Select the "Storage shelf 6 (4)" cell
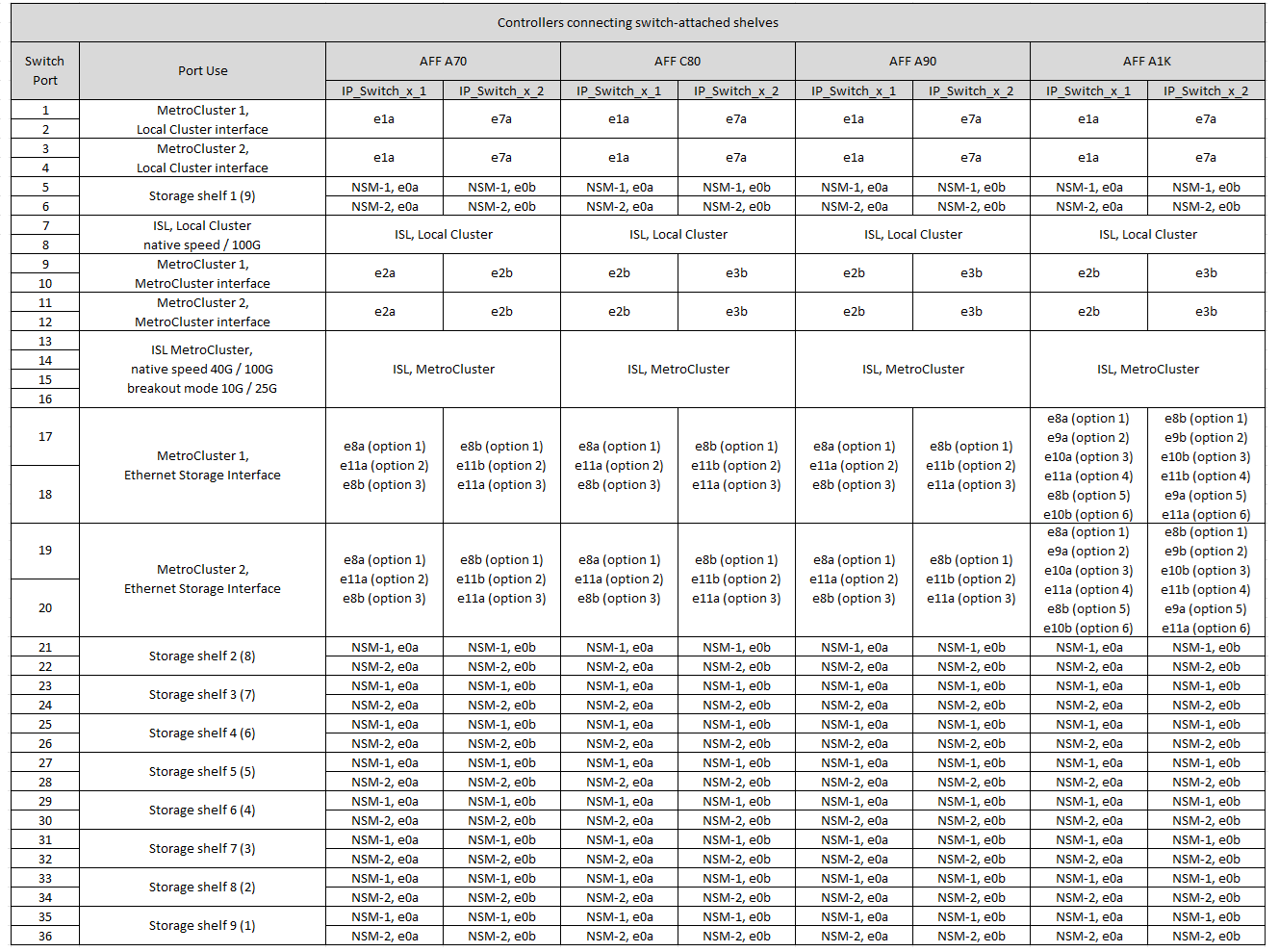Image resolution: width=1279 pixels, height=952 pixels. (x=203, y=810)
